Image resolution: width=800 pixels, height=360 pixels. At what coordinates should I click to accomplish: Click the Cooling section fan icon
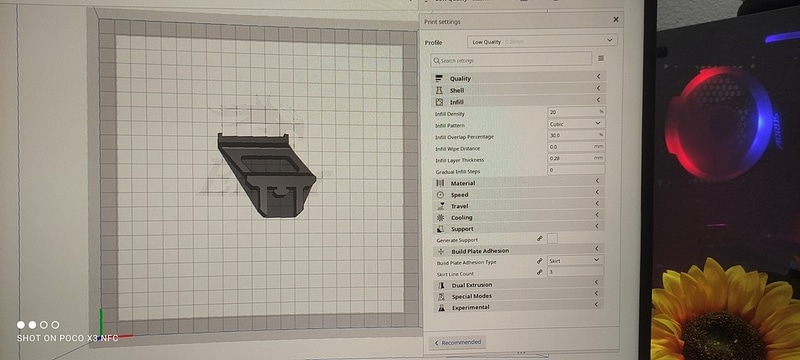pyautogui.click(x=441, y=218)
